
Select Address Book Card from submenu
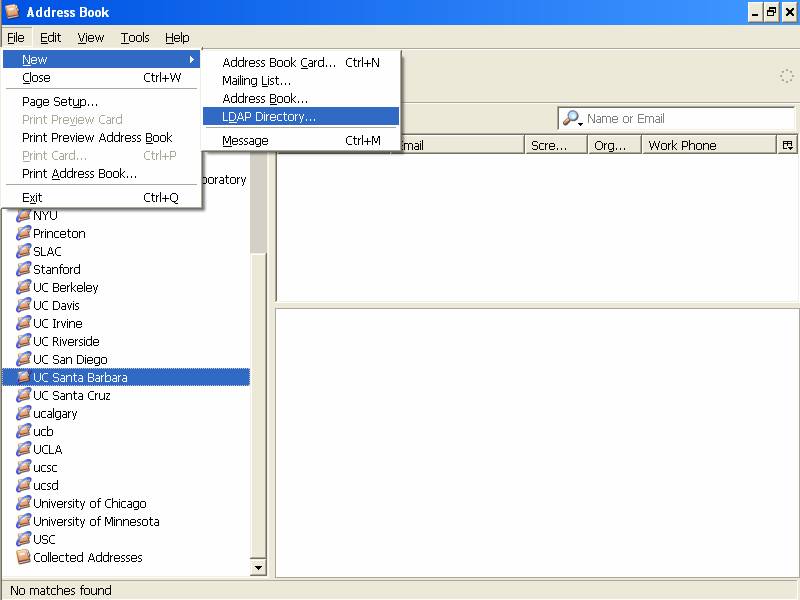(301, 62)
